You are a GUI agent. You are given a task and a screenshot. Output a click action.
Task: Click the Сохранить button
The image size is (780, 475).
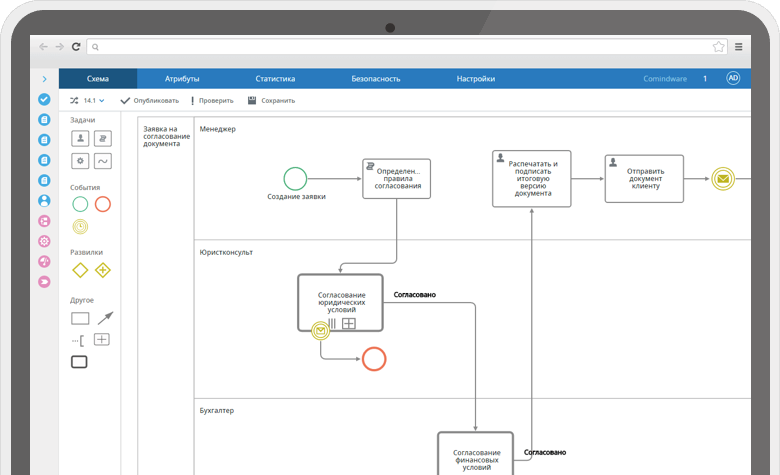[271, 100]
